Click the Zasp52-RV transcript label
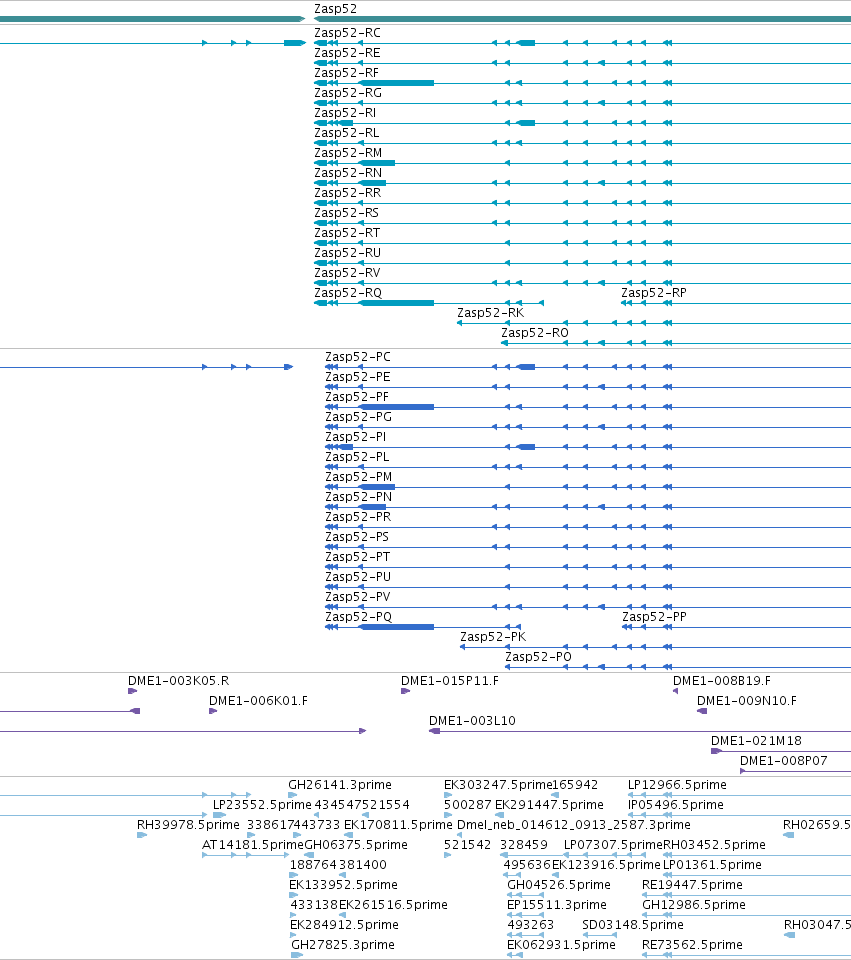 347,273
